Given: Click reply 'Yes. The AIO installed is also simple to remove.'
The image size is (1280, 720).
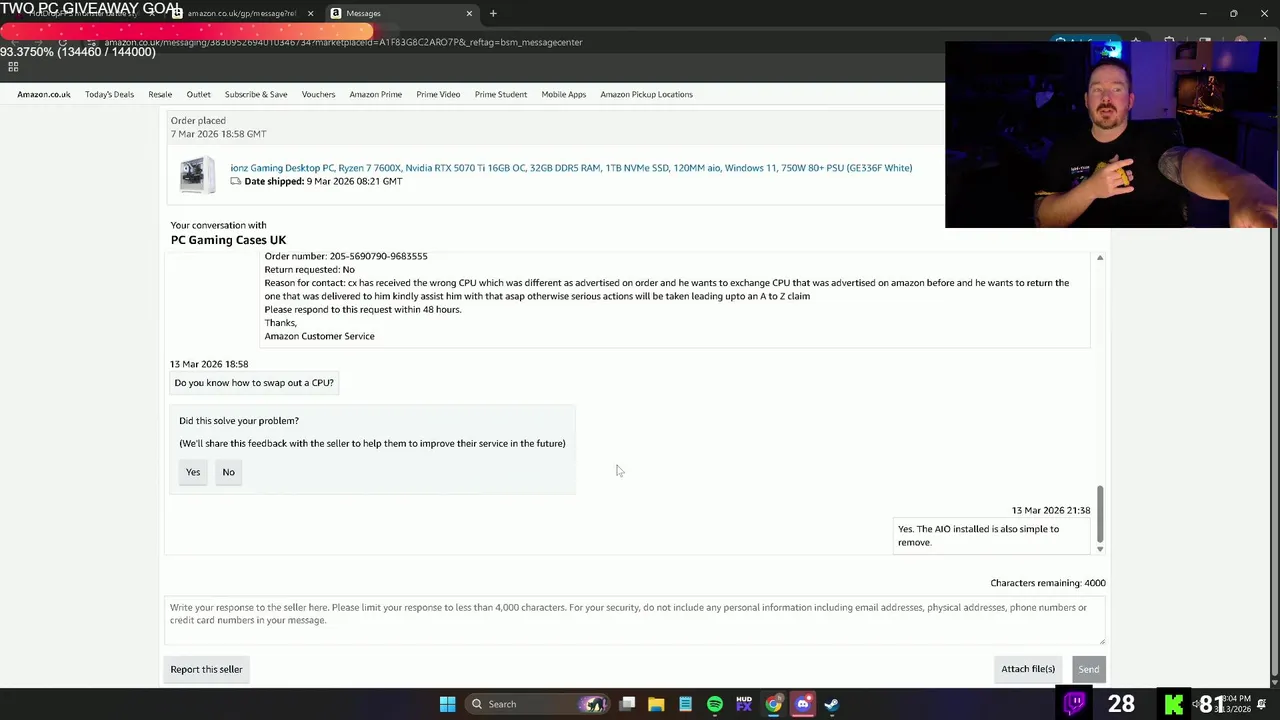Looking at the screenshot, I should click(990, 535).
